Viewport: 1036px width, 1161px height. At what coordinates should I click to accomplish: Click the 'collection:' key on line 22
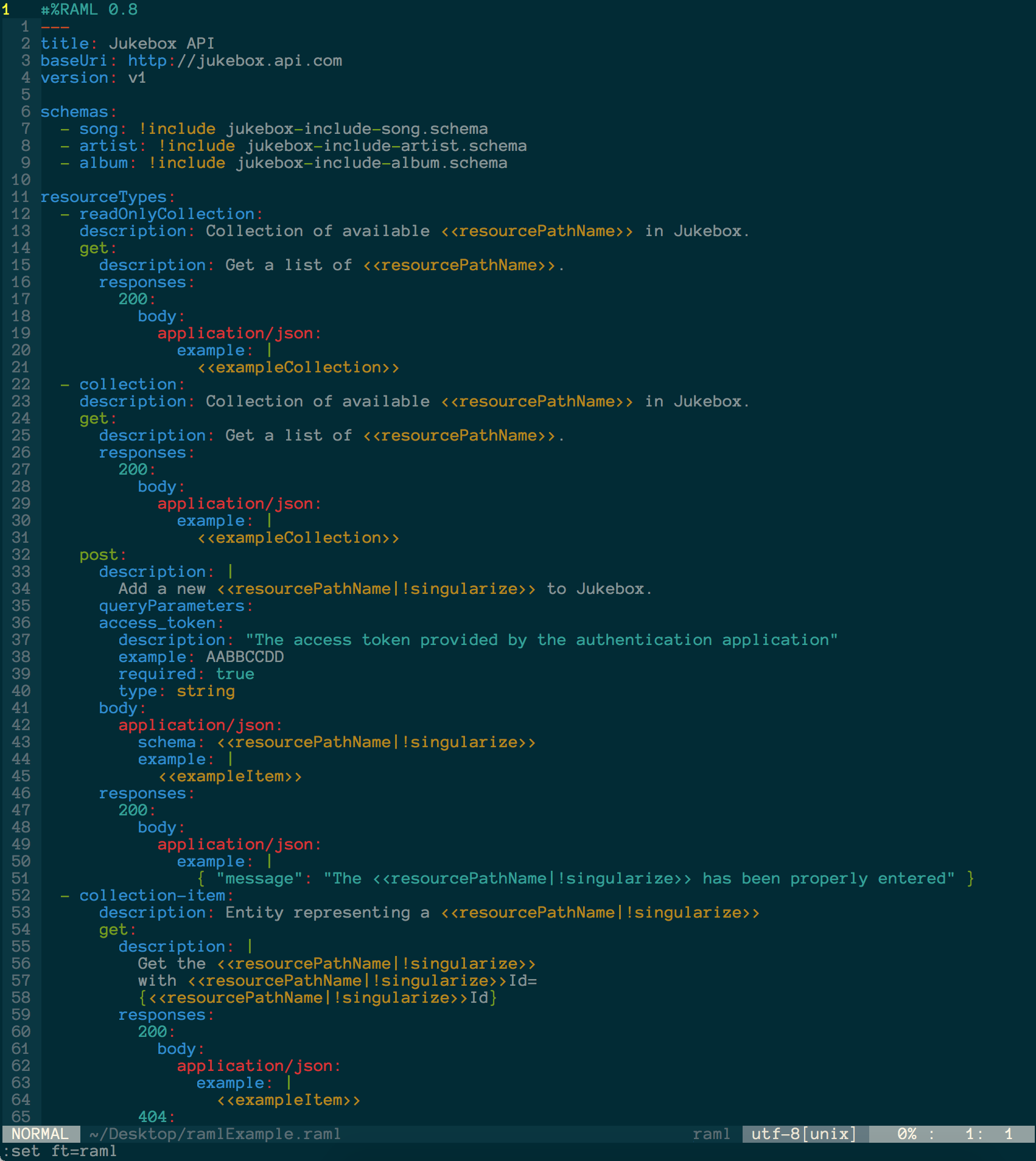tap(132, 384)
